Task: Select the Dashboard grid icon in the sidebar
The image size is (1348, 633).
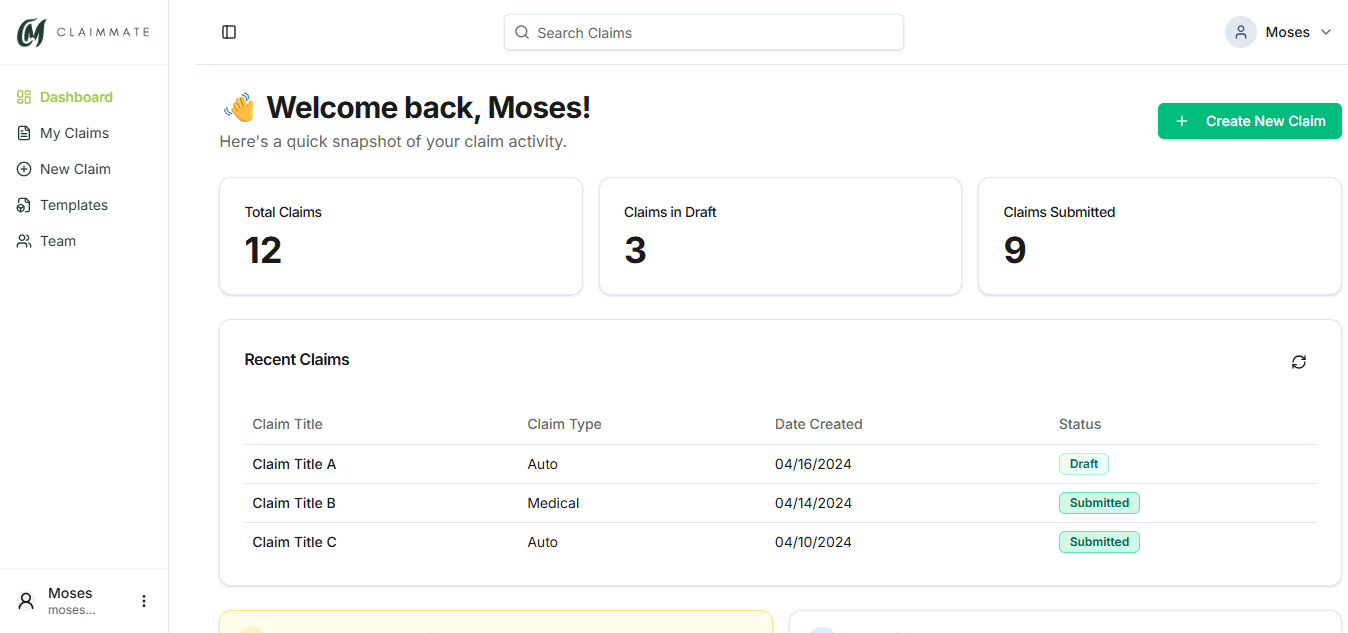Action: click(x=22, y=96)
